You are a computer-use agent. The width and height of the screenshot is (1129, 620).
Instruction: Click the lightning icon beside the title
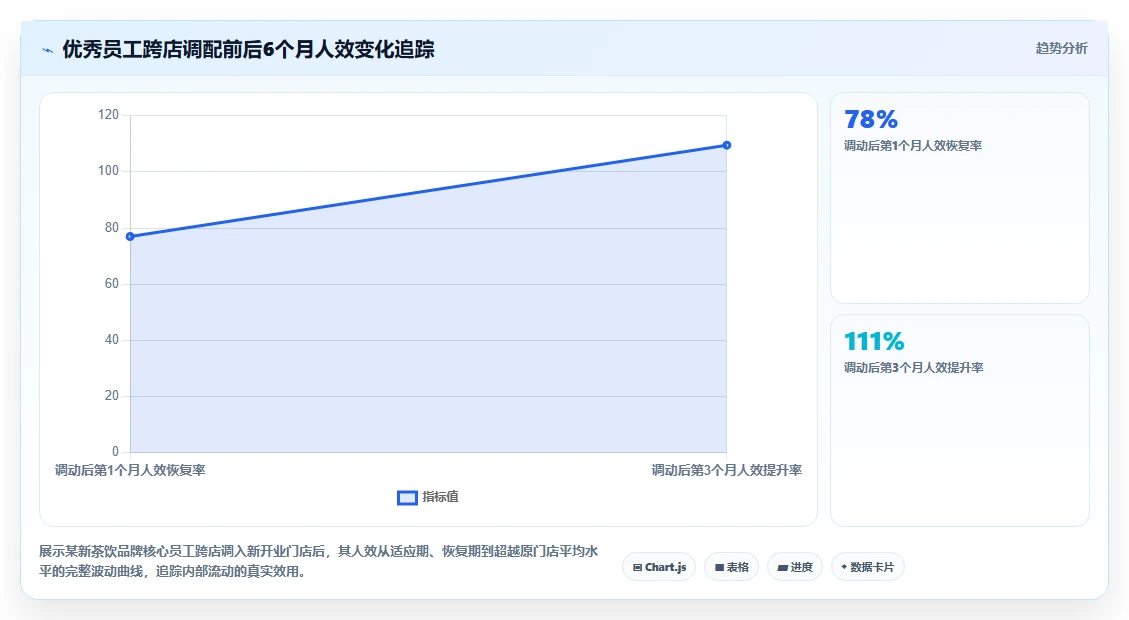[48, 50]
